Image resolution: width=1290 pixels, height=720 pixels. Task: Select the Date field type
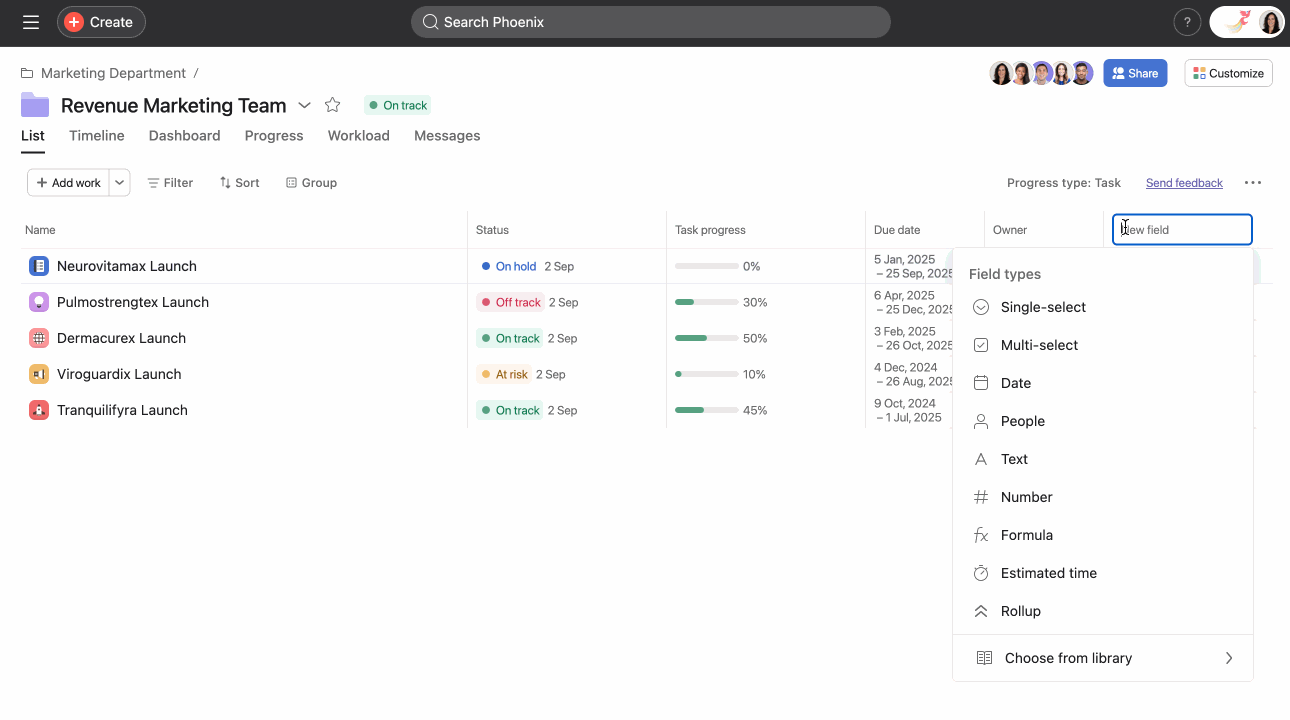click(x=1016, y=383)
